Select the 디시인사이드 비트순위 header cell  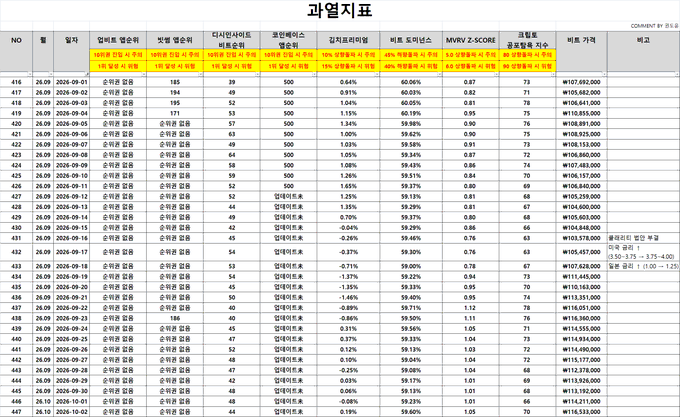coord(232,40)
